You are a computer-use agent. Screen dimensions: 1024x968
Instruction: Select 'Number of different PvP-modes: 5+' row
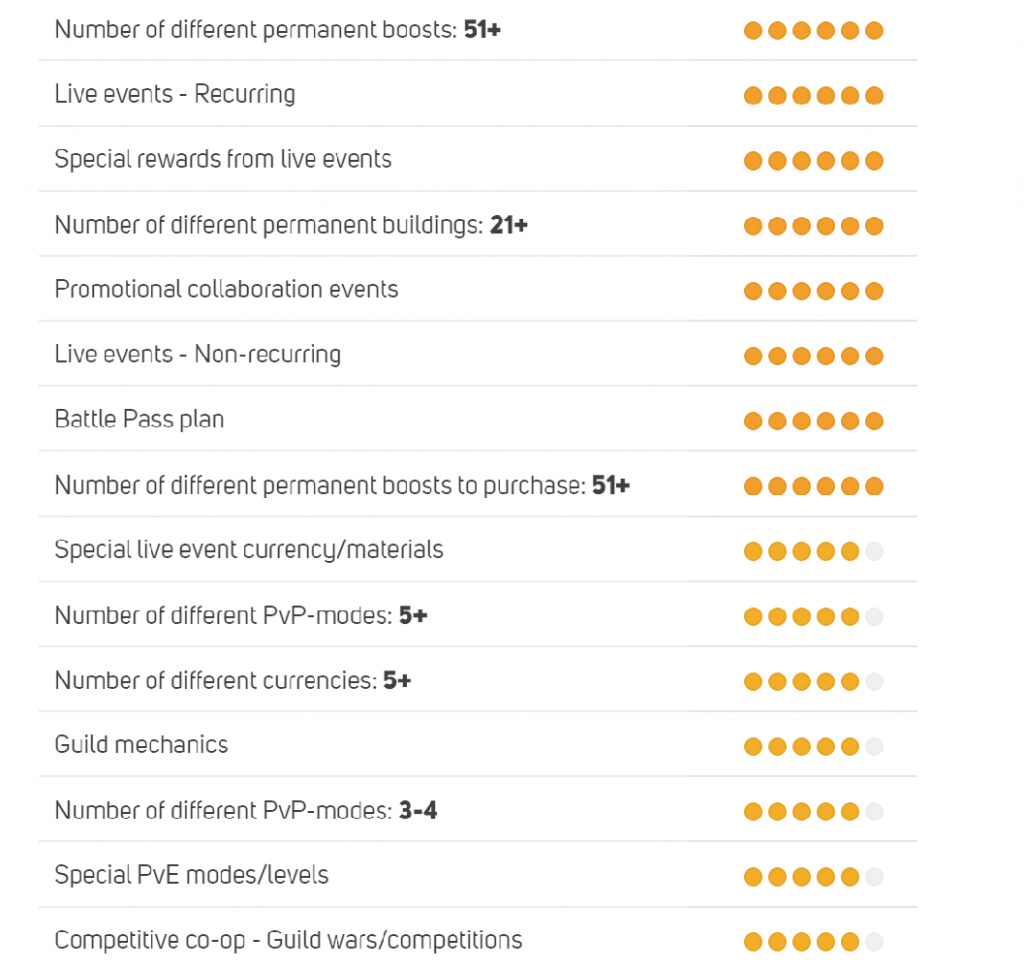coord(240,616)
